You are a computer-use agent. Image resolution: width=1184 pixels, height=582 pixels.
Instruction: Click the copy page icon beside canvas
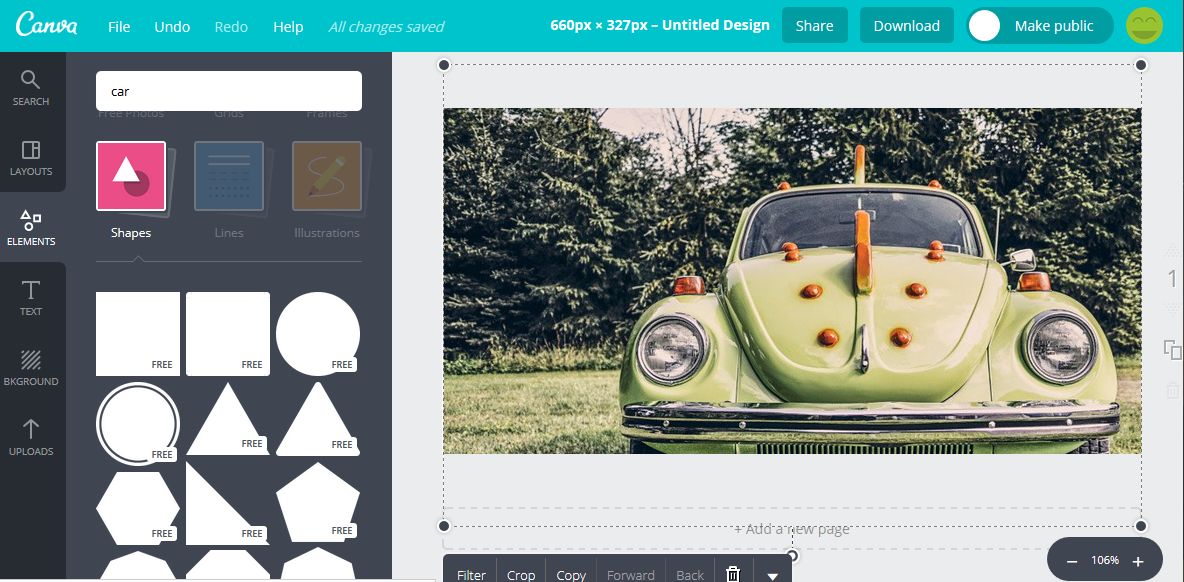(1172, 350)
